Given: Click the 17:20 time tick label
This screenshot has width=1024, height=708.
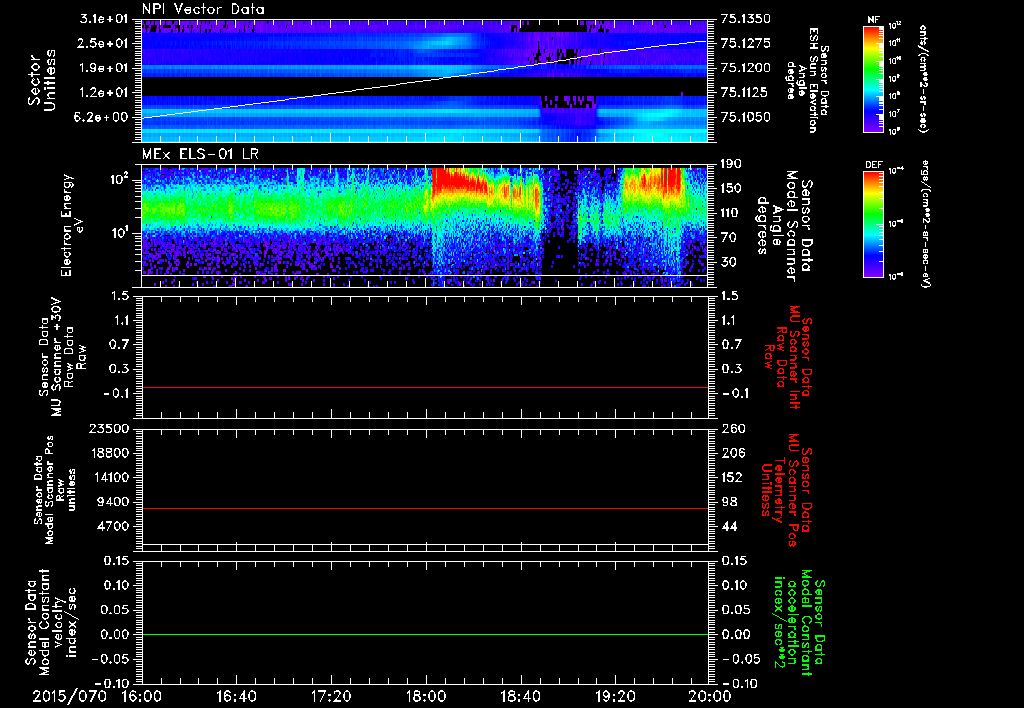Looking at the screenshot, I should pyautogui.click(x=331, y=696).
